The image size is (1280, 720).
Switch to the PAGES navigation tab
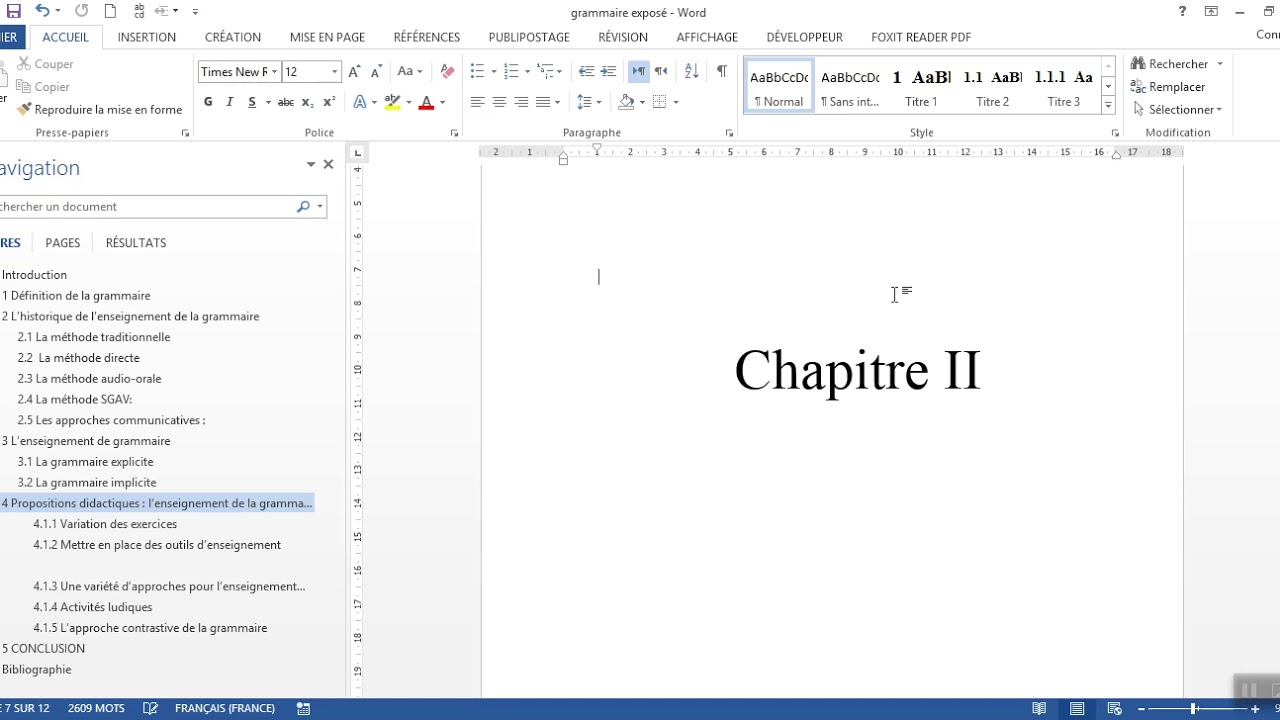(63, 243)
